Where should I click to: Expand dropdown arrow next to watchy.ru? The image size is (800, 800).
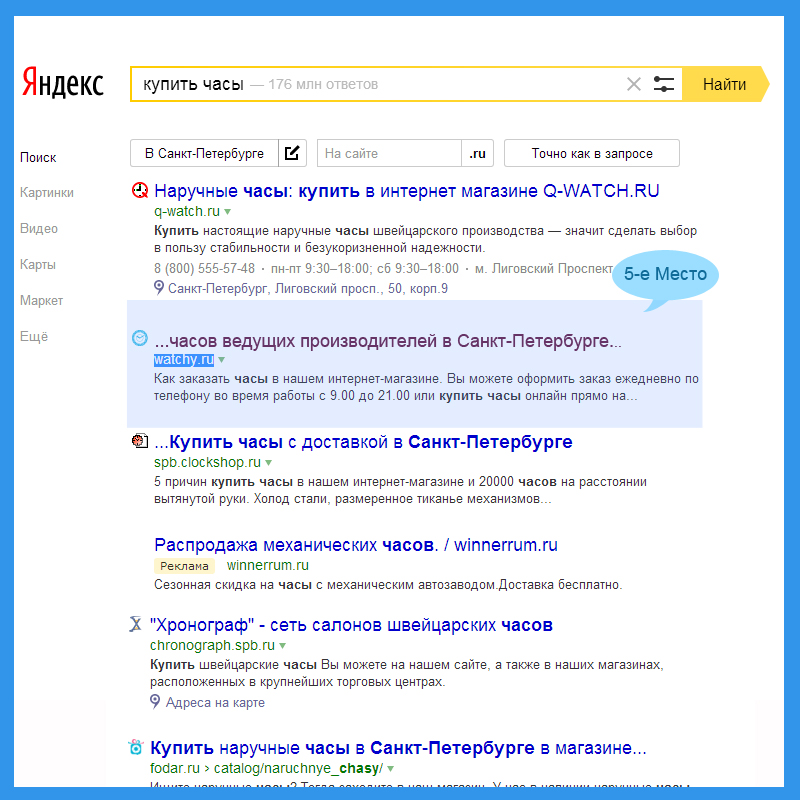click(221, 360)
